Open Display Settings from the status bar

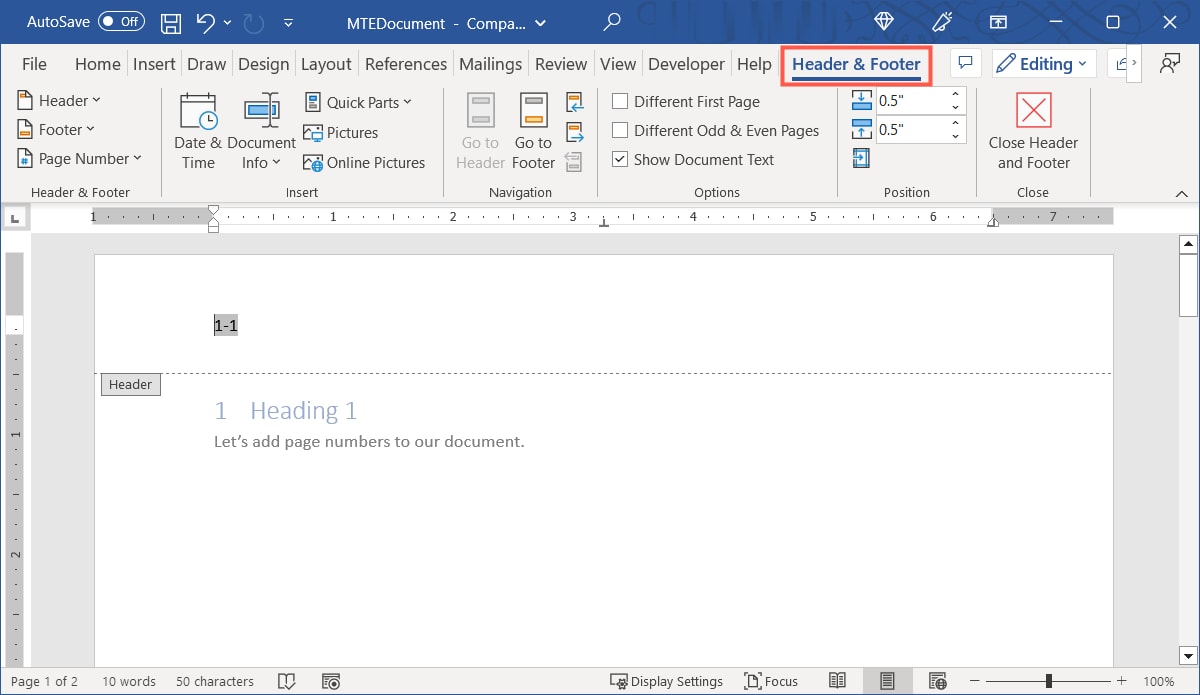(668, 681)
